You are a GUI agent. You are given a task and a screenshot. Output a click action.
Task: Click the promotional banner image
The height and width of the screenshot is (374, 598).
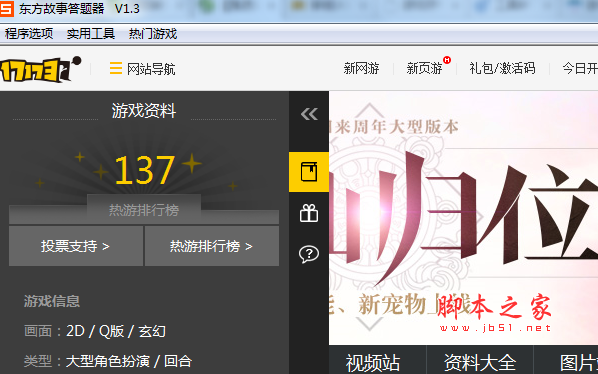coord(463,218)
